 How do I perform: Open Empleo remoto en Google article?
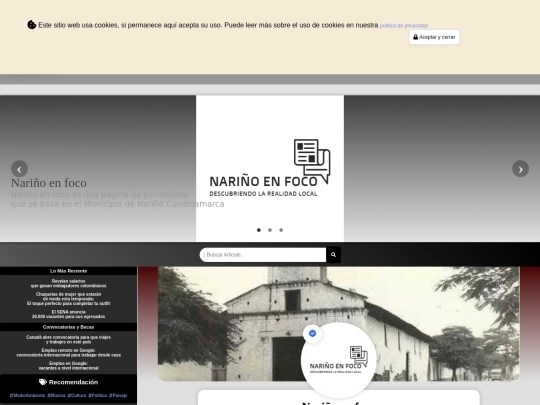click(69, 353)
